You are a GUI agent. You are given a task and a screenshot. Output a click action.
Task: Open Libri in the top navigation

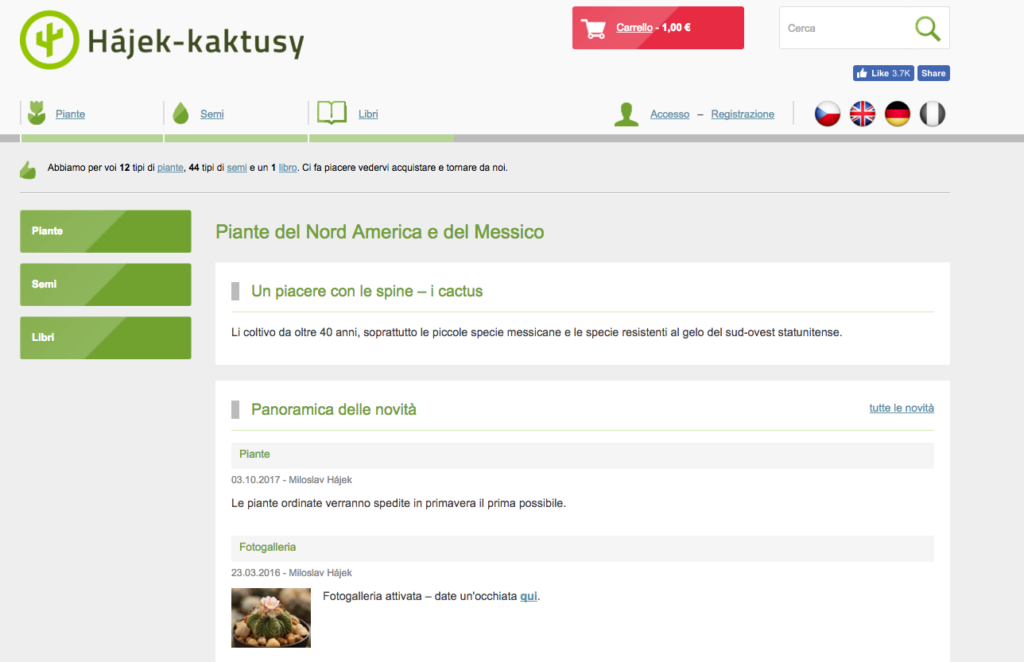pos(368,114)
